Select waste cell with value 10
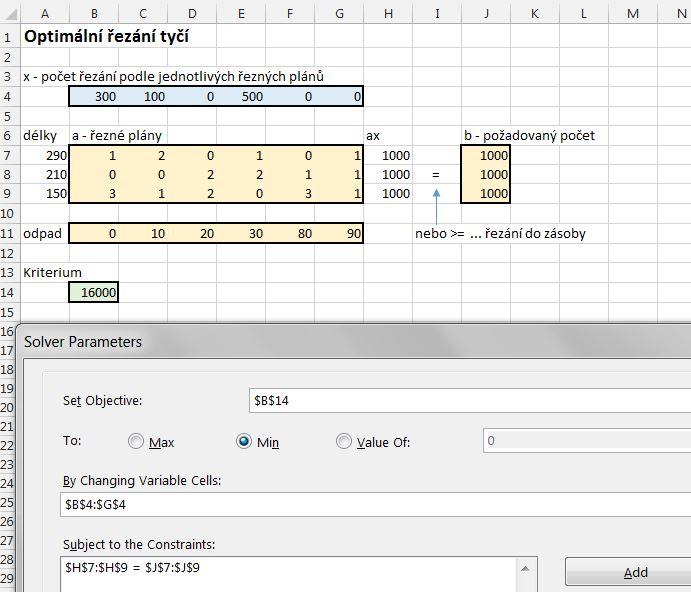 [x=143, y=233]
